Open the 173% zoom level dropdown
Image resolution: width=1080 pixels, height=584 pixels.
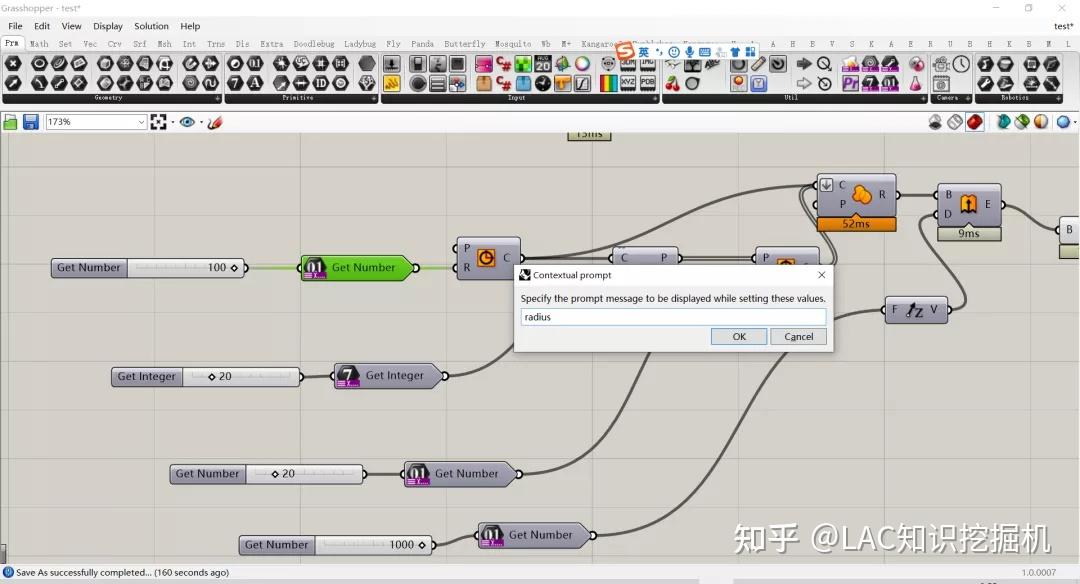click(x=141, y=123)
